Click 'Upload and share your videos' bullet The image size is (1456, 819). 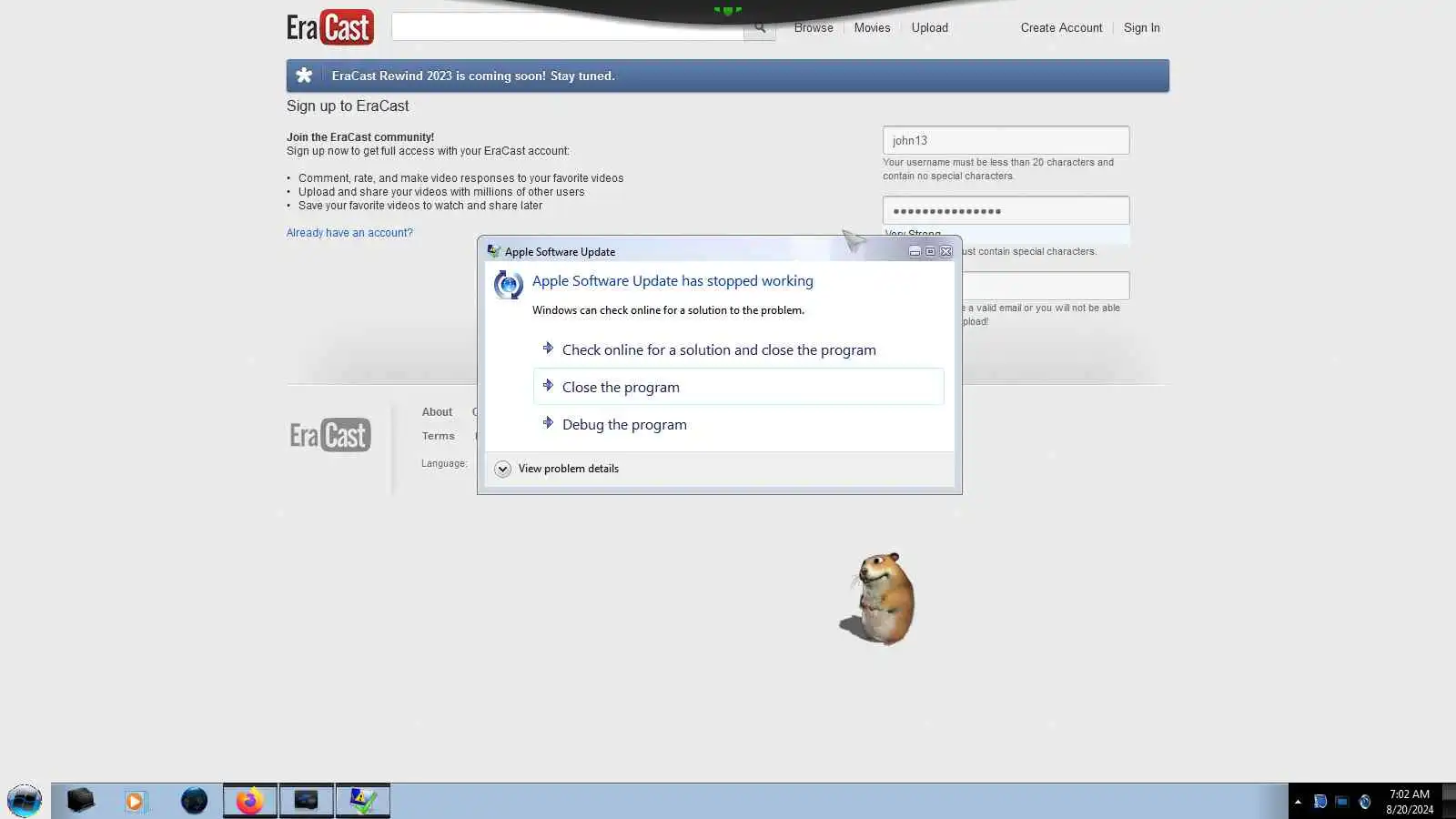(441, 192)
